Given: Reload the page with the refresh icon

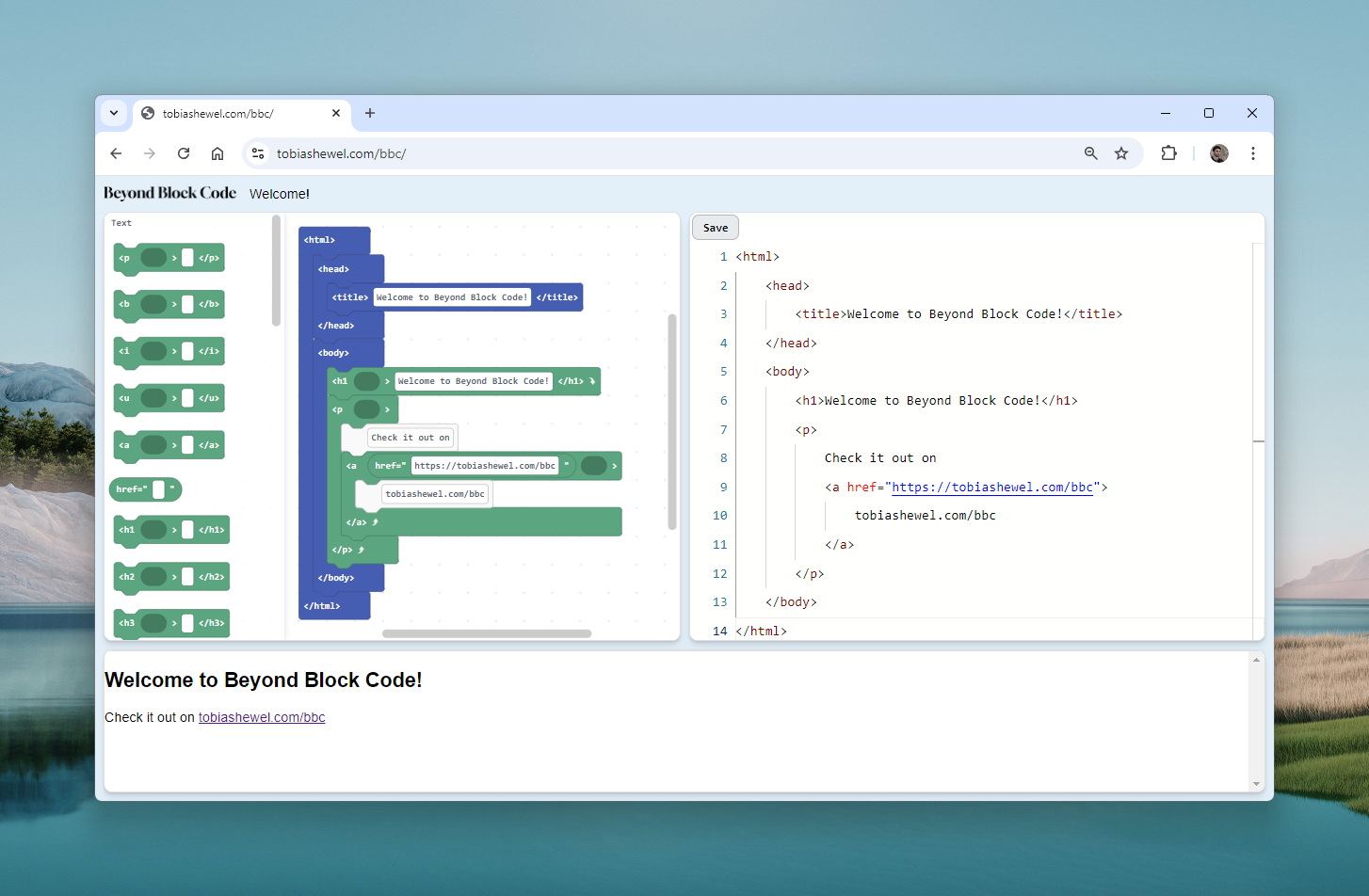Looking at the screenshot, I should coord(184,153).
